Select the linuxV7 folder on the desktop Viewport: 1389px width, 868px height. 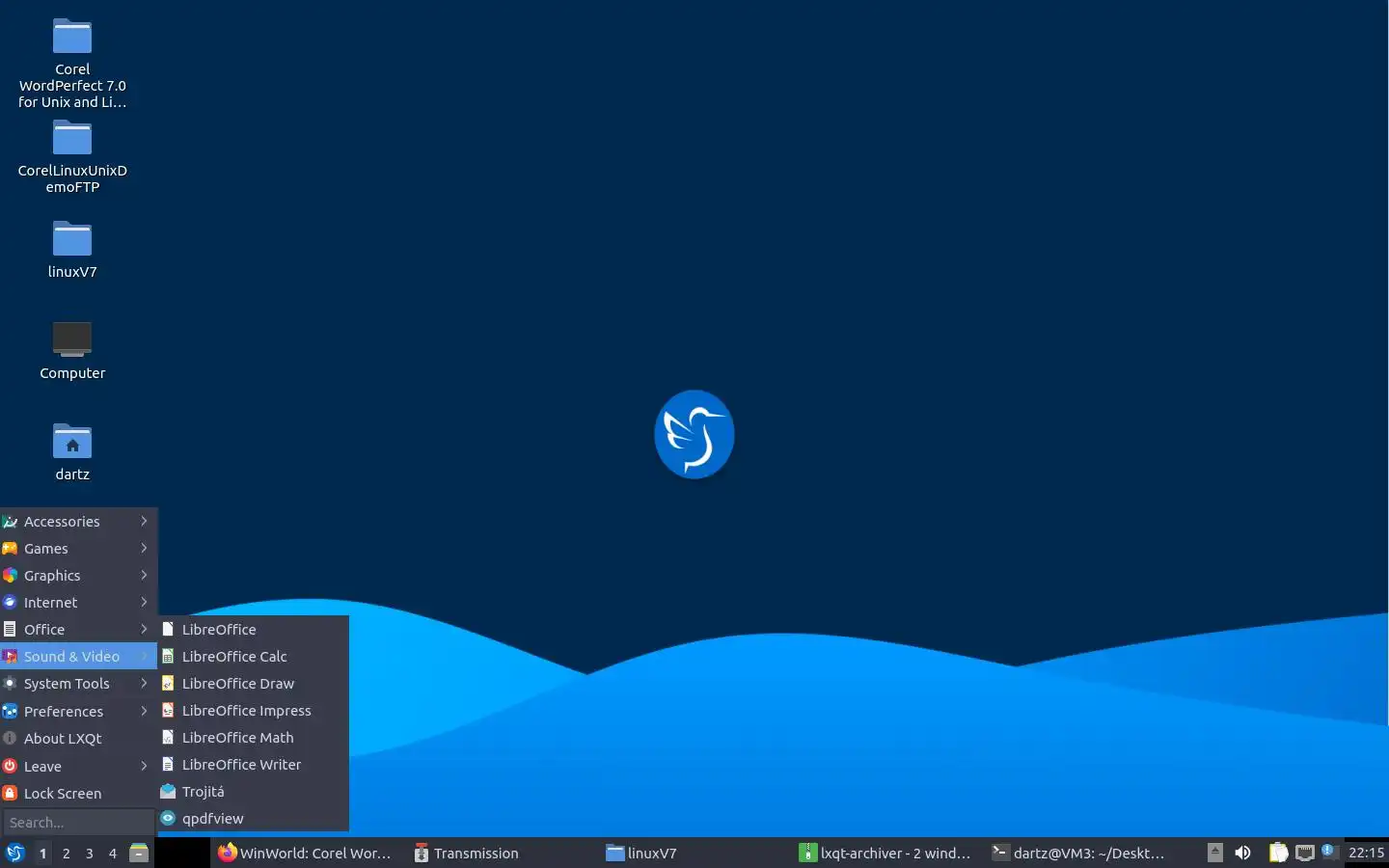(72, 249)
